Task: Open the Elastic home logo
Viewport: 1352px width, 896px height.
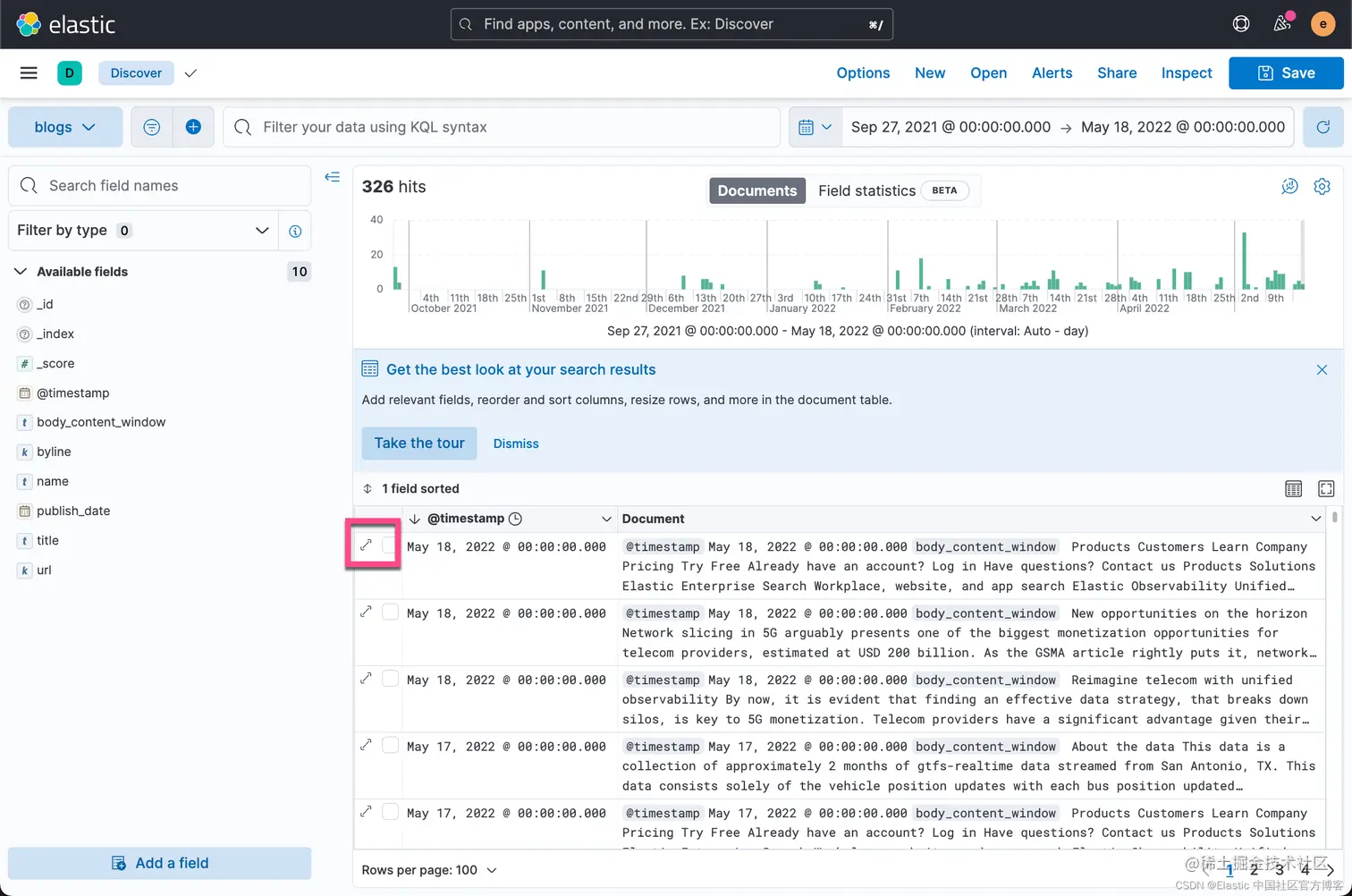Action: point(66,24)
